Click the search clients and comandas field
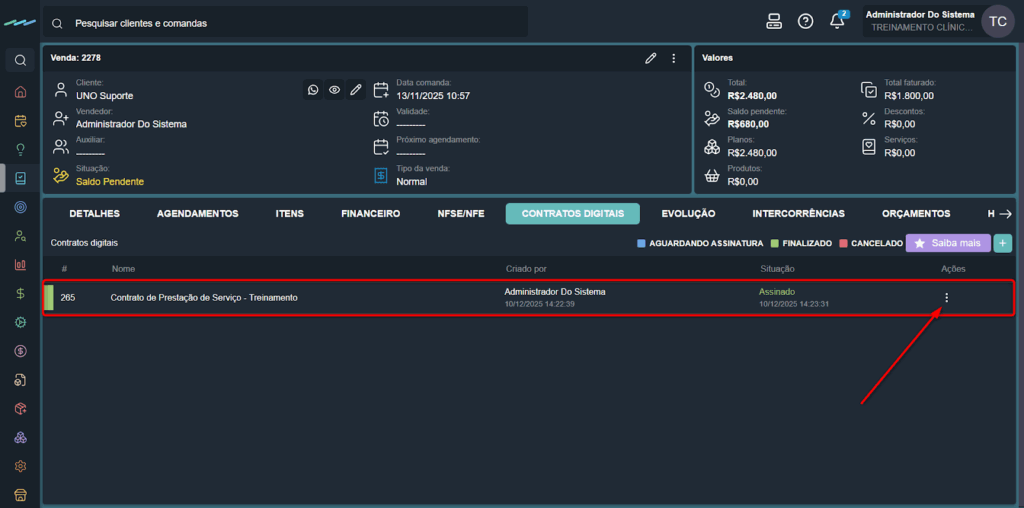 click(290, 22)
